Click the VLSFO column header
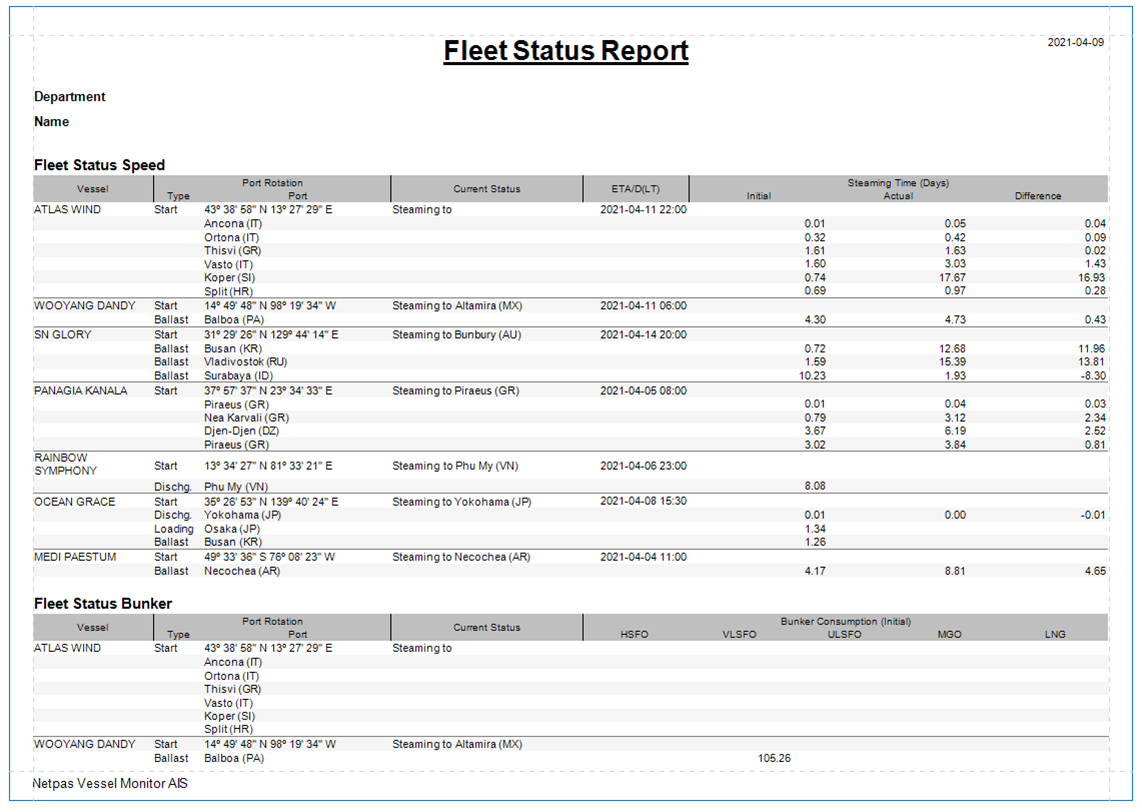 point(739,634)
